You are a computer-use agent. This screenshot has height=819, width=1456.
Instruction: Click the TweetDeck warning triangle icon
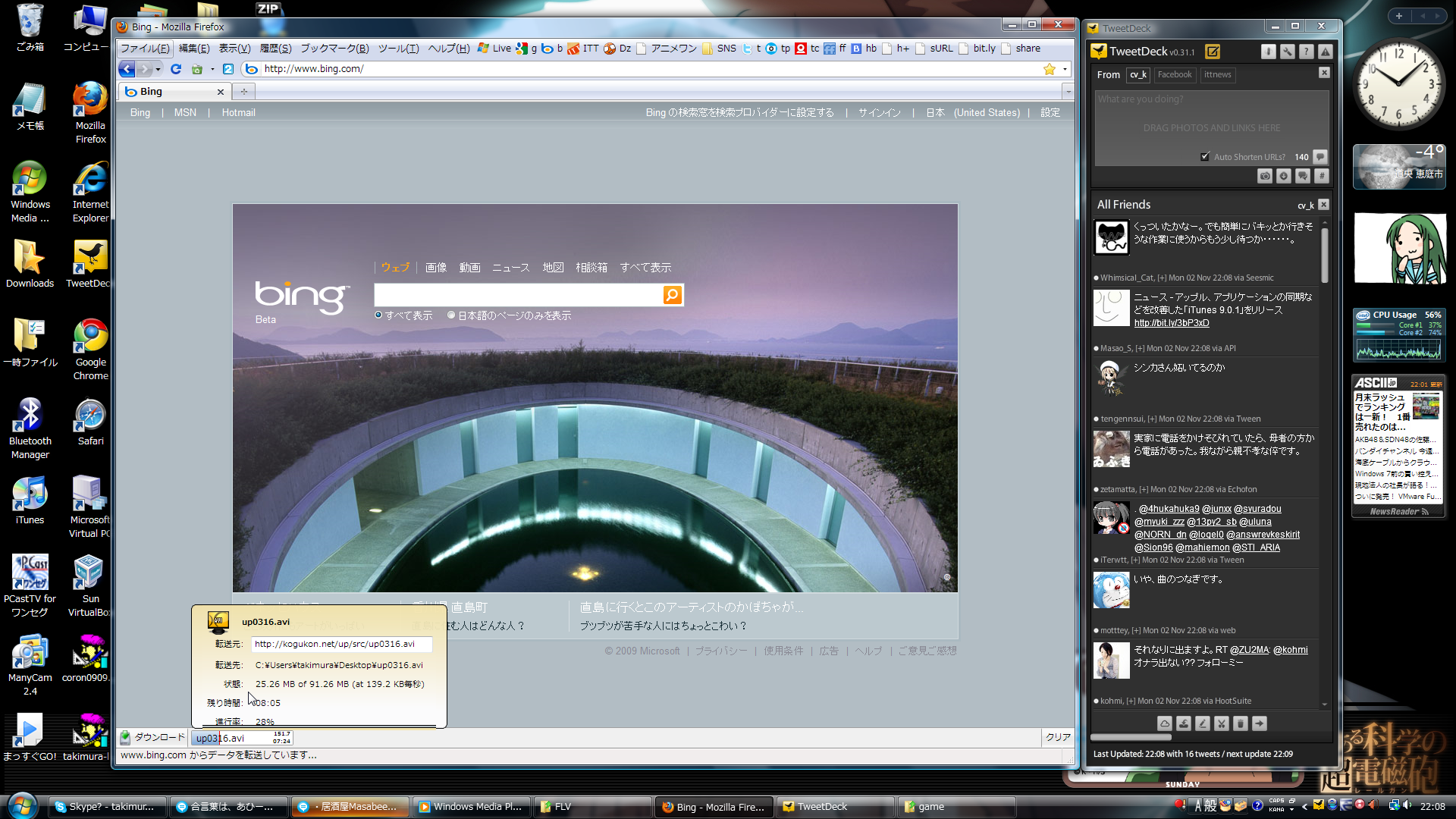click(x=1326, y=52)
